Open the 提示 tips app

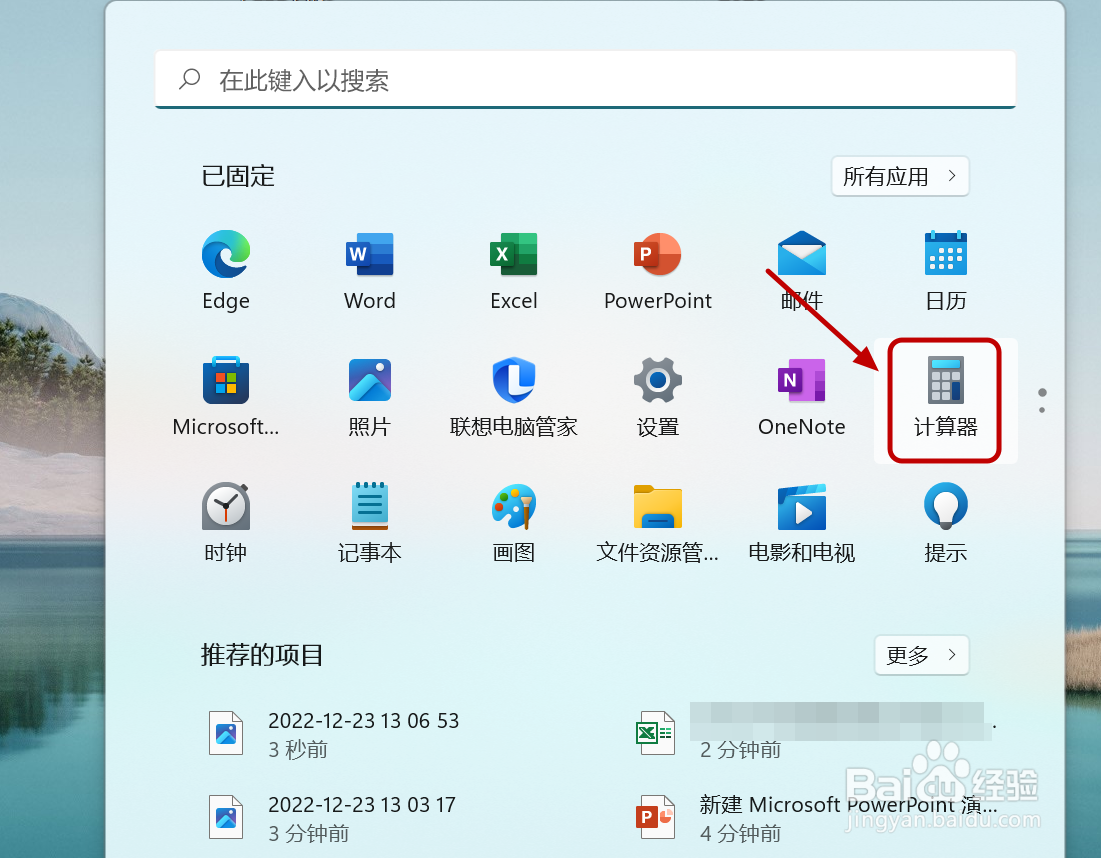pos(945,523)
